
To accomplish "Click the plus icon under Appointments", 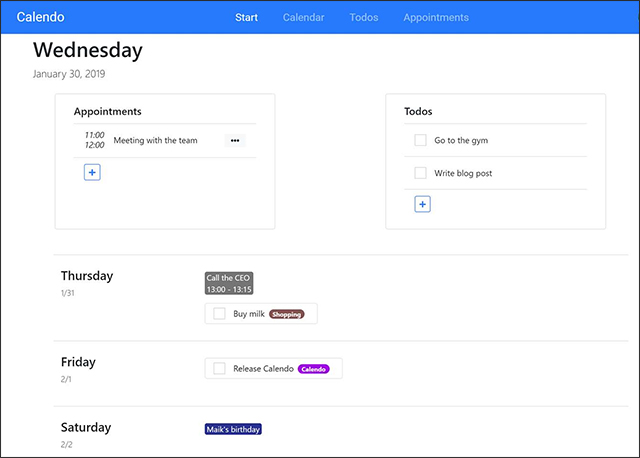I will [92, 172].
